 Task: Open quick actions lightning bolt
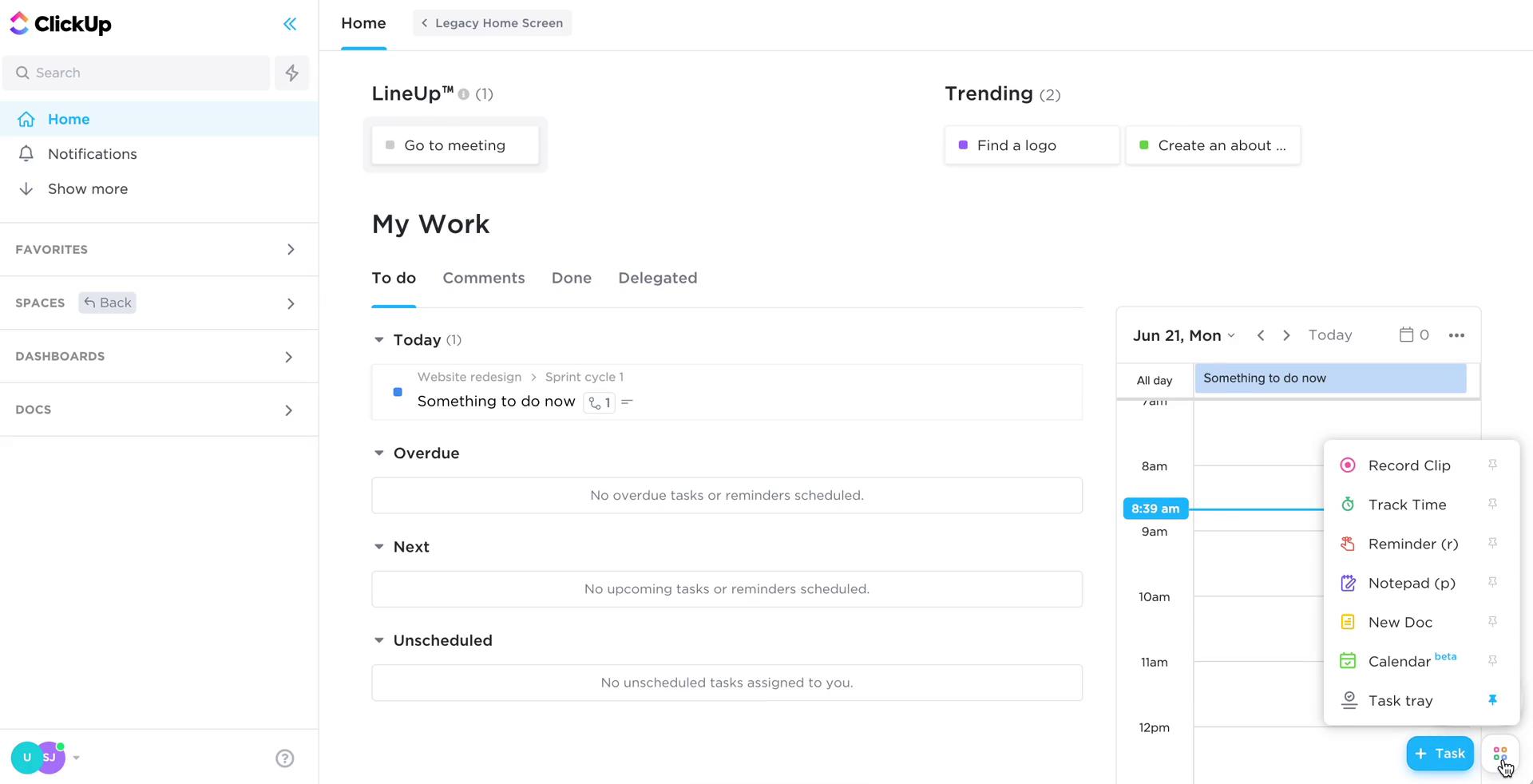[x=292, y=73]
